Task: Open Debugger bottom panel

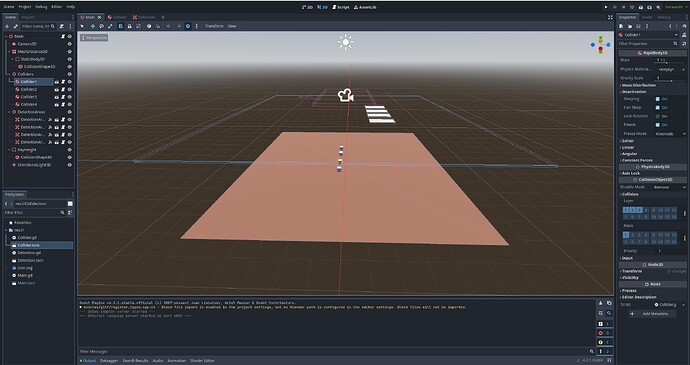Action: (x=109, y=361)
